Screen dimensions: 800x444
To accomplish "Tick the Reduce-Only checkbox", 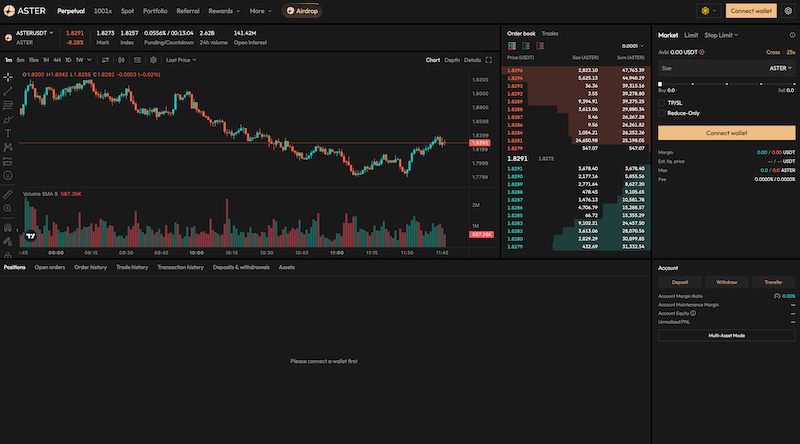I will point(662,113).
